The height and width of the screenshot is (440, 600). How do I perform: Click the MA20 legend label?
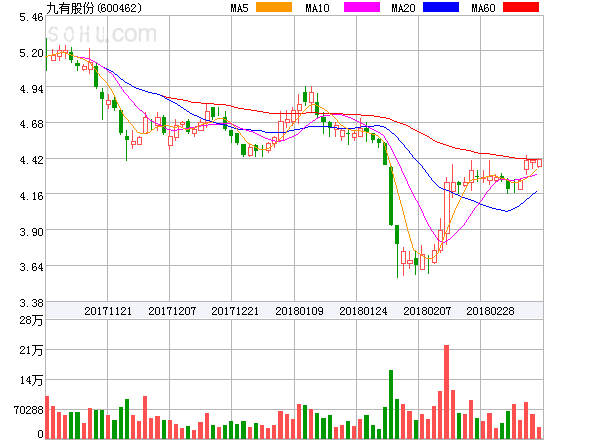click(403, 8)
